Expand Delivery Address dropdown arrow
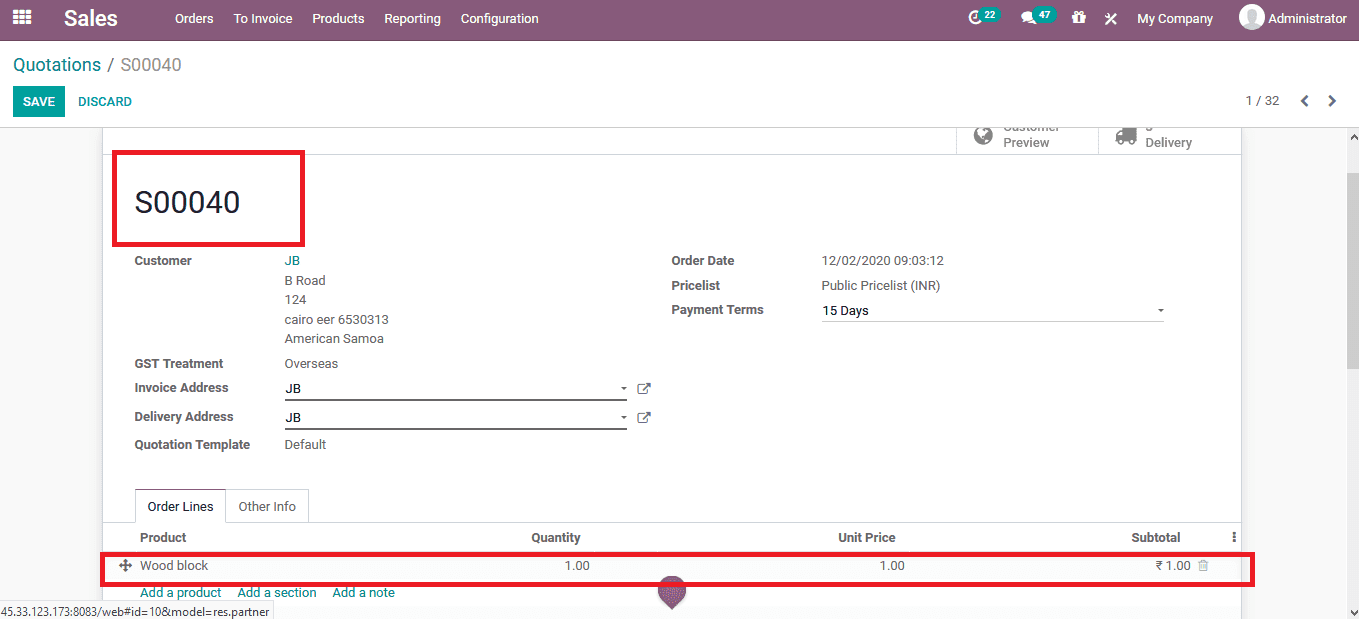The image size is (1359, 619). tap(623, 418)
